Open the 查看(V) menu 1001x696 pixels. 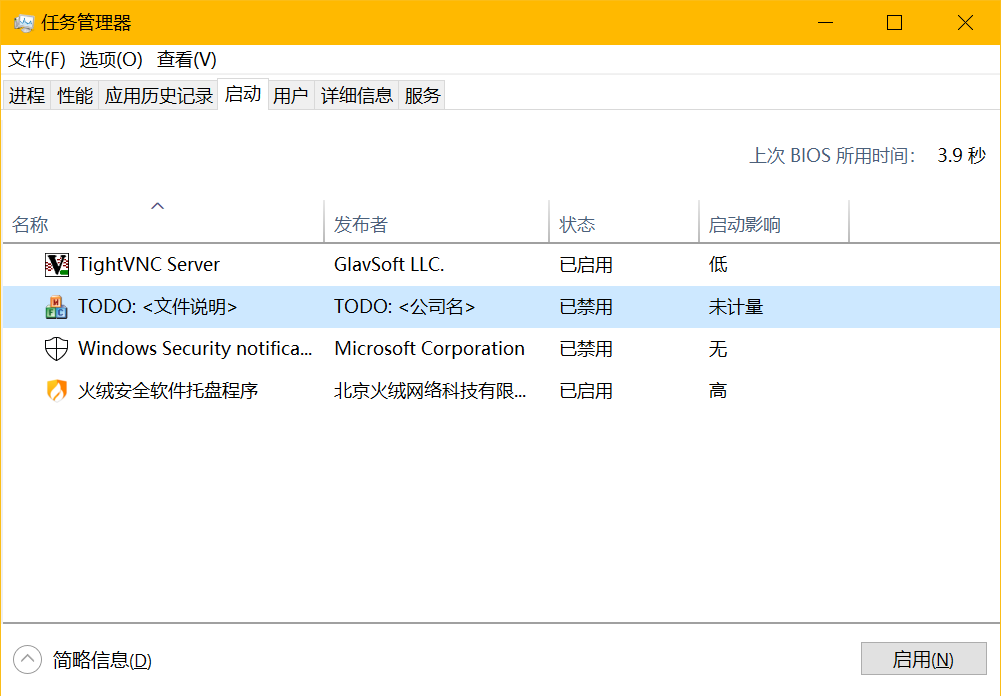[x=186, y=60]
